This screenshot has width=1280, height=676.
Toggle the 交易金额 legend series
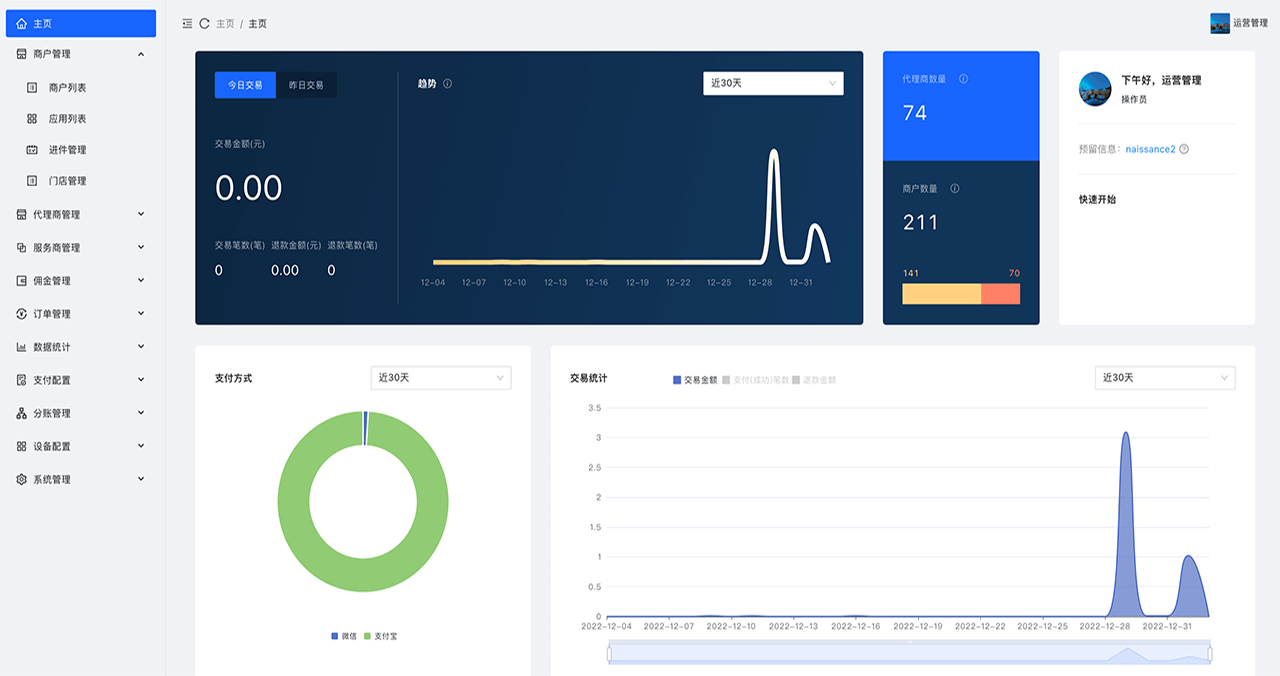695,380
